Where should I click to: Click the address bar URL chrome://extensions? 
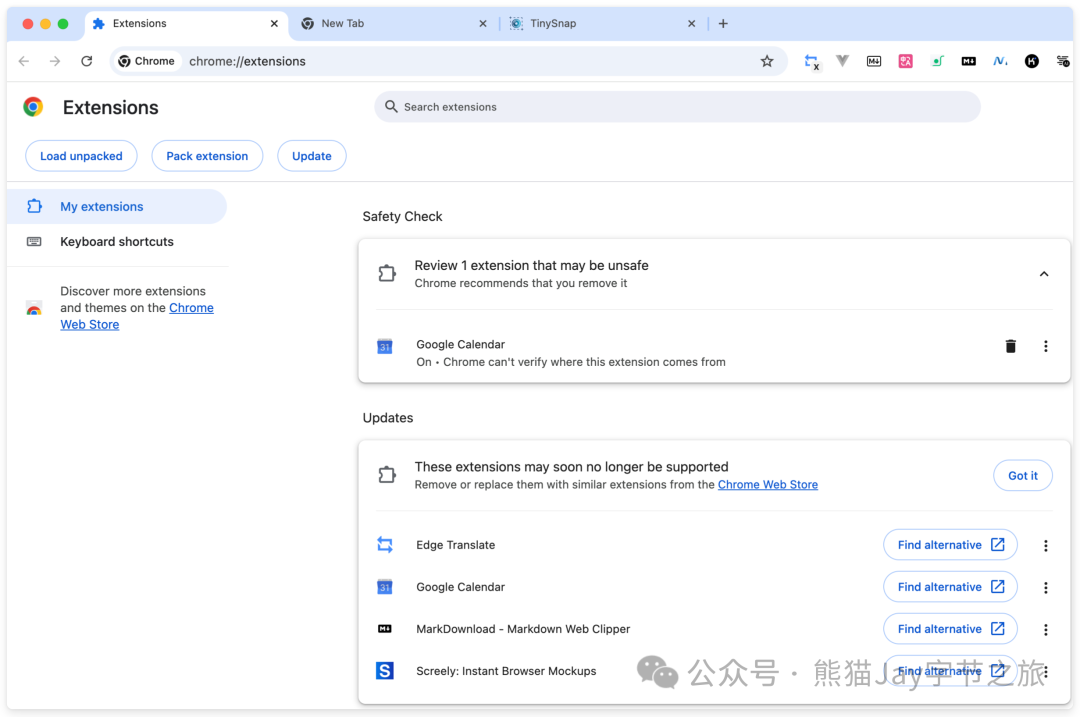[x=247, y=61]
